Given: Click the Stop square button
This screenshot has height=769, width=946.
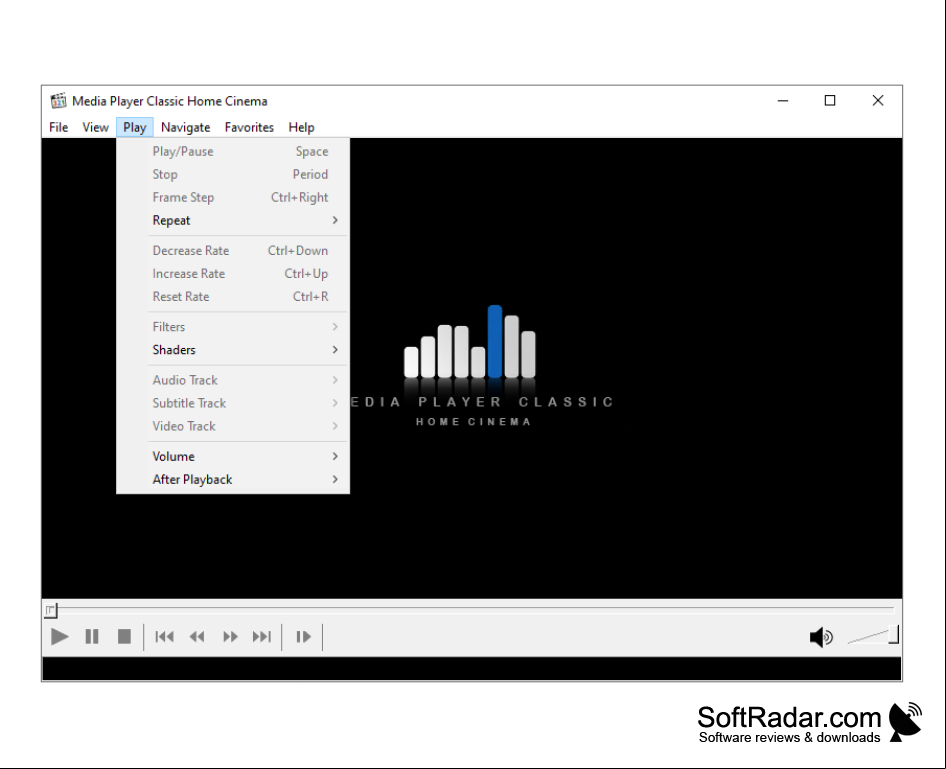Looking at the screenshot, I should 124,636.
